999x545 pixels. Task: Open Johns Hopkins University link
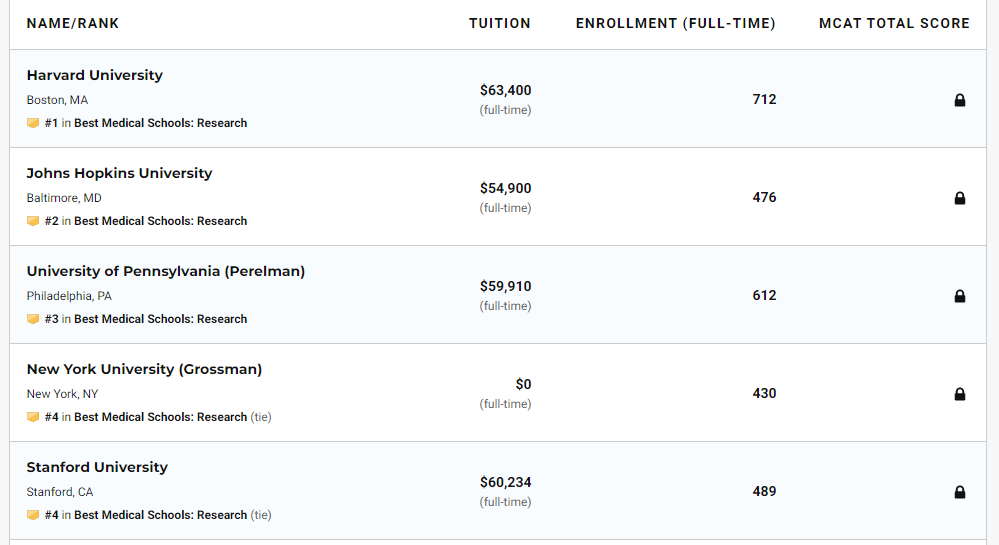point(119,173)
